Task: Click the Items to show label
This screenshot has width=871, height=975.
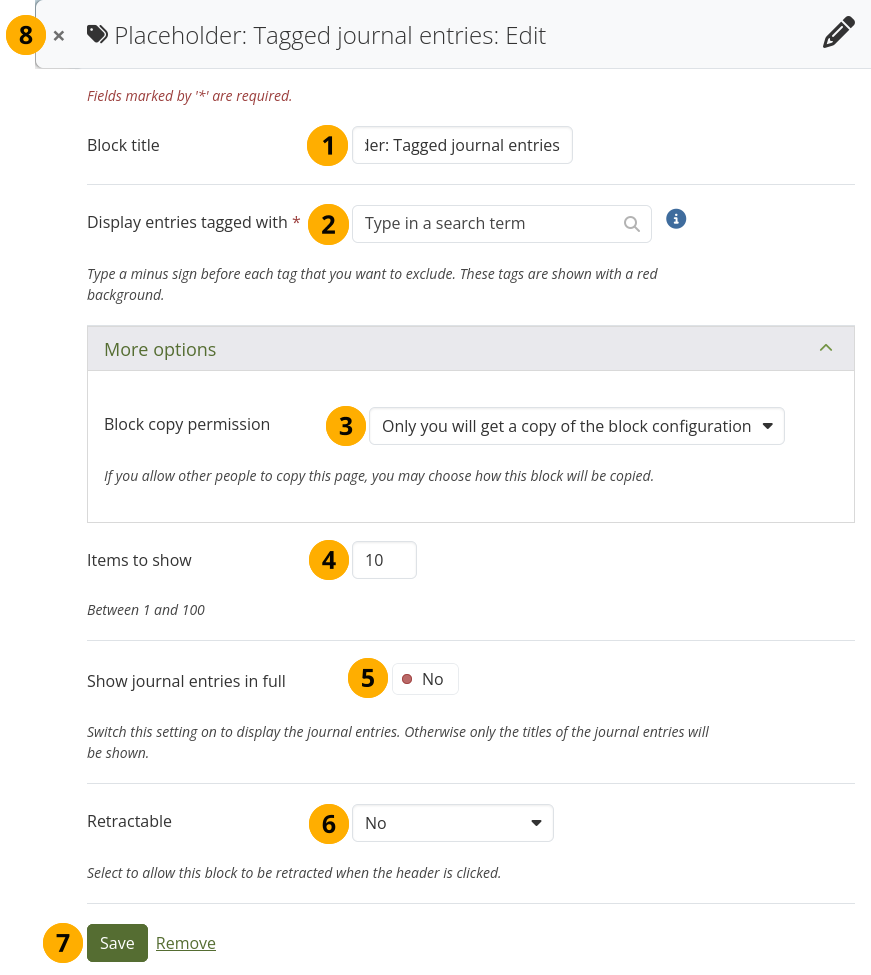Action: tap(139, 560)
